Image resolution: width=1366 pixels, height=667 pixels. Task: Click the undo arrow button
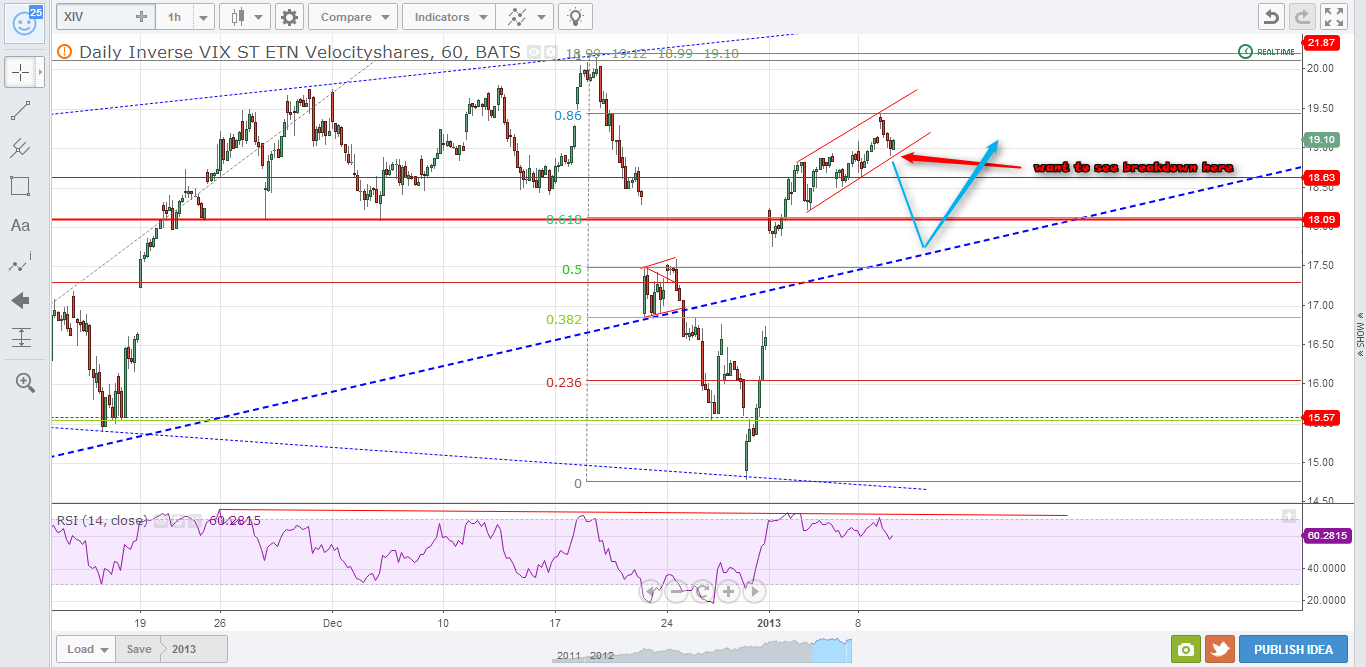(1272, 17)
